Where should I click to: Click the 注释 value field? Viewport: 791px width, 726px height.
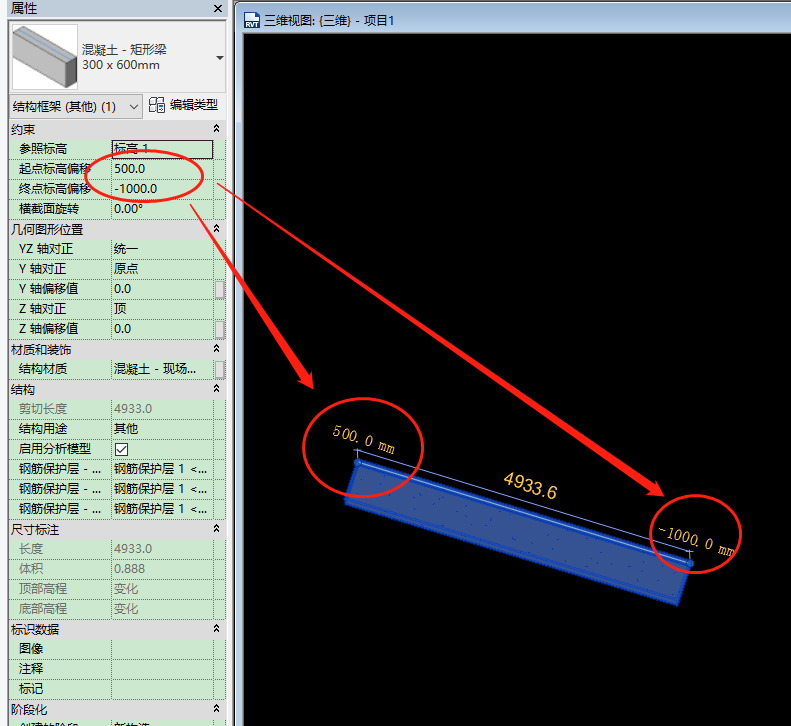pos(162,669)
